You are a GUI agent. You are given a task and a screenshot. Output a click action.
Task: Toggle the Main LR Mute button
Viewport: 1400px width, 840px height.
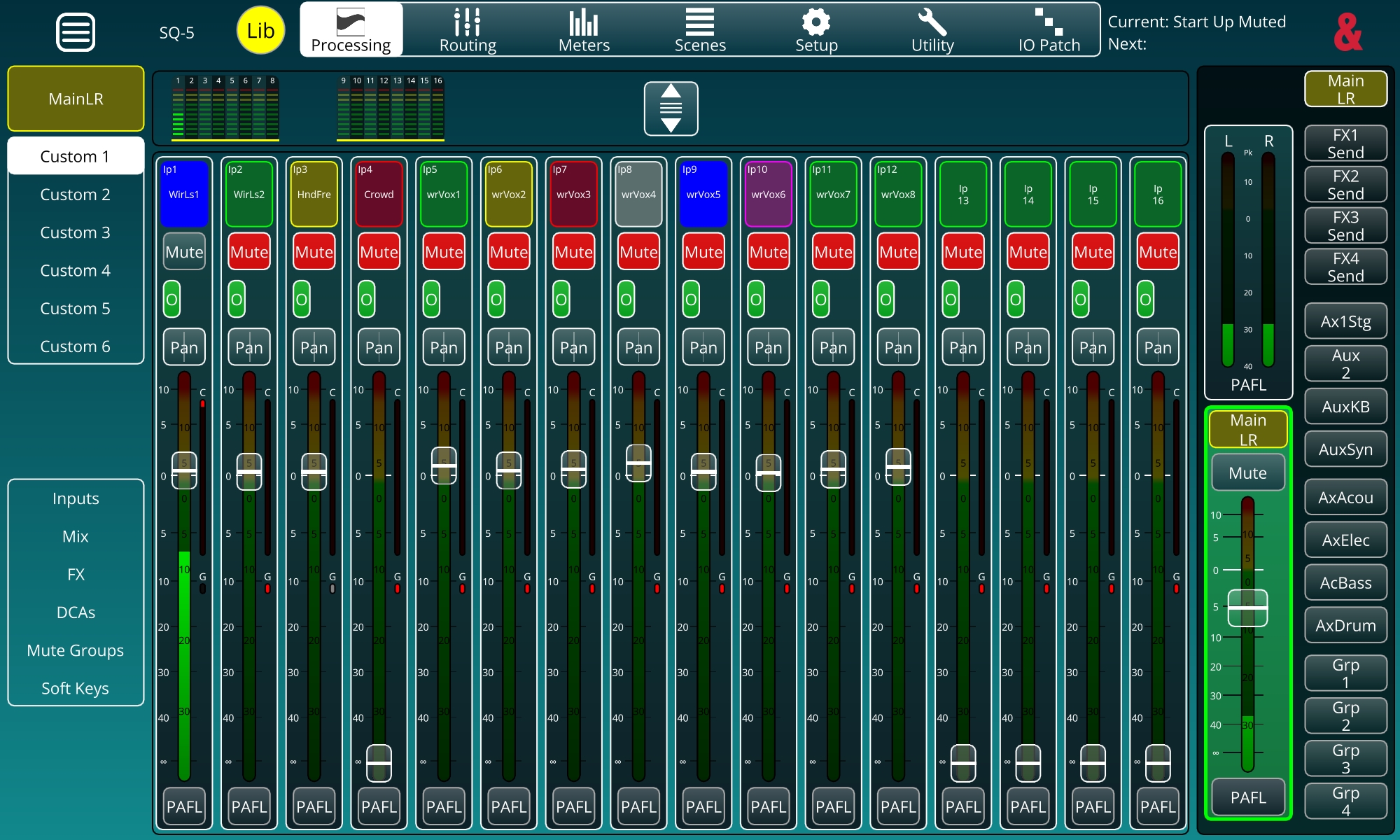click(1247, 473)
